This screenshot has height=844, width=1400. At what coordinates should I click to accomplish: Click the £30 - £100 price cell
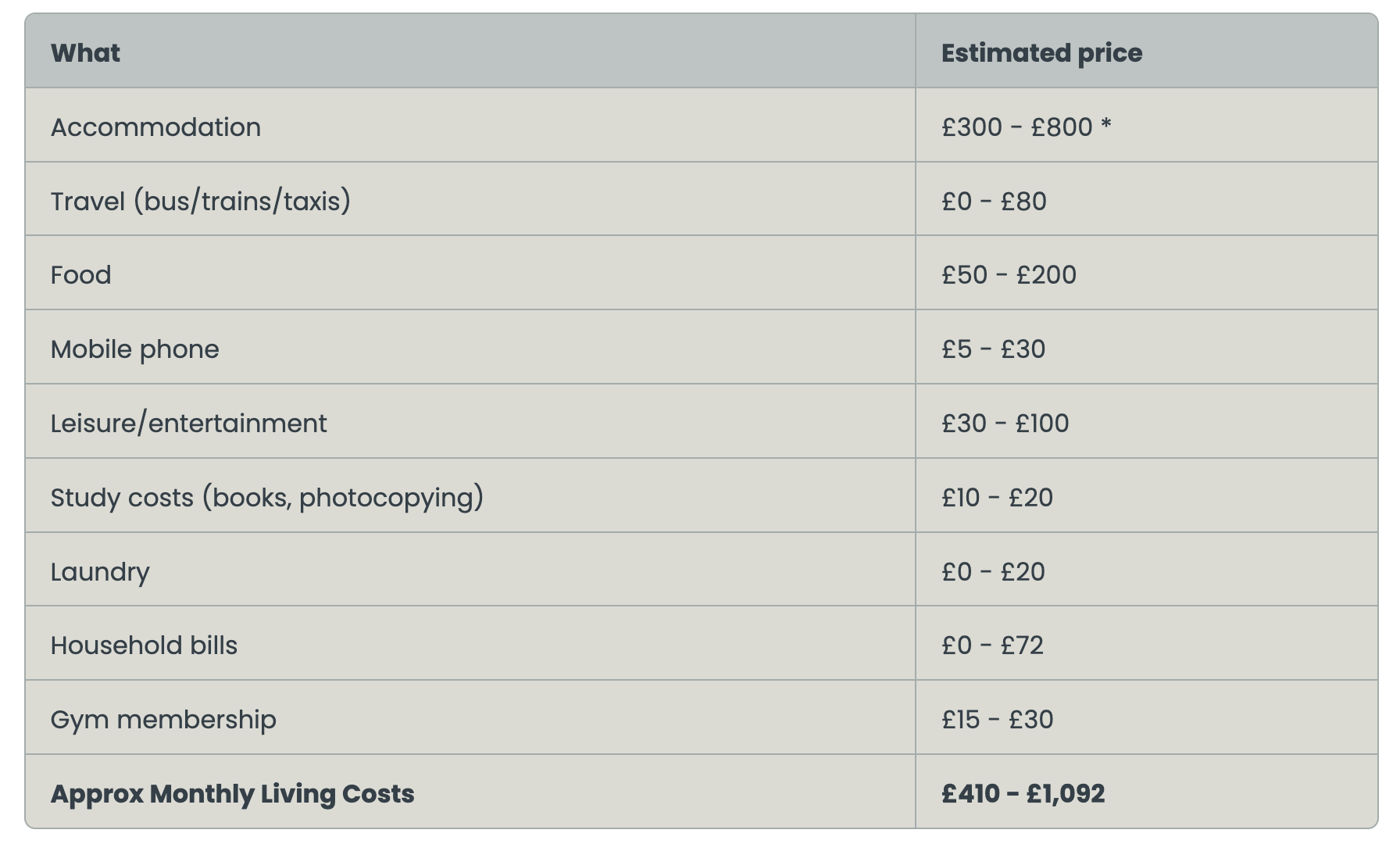point(1005,424)
